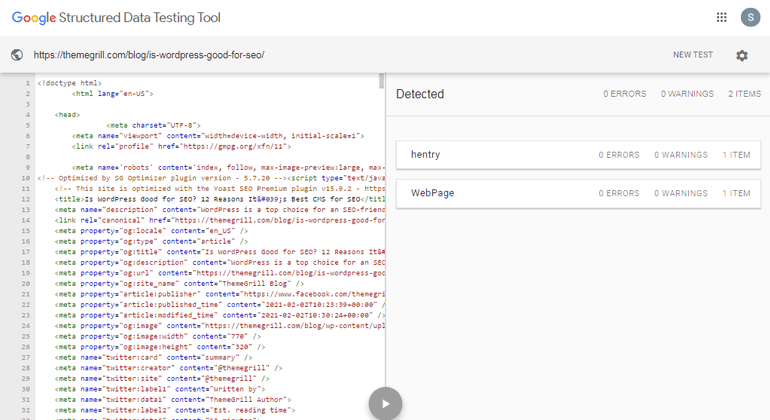Image resolution: width=770 pixels, height=420 pixels.
Task: Click 0 ERRORS in the Detected header
Action: tap(625, 94)
